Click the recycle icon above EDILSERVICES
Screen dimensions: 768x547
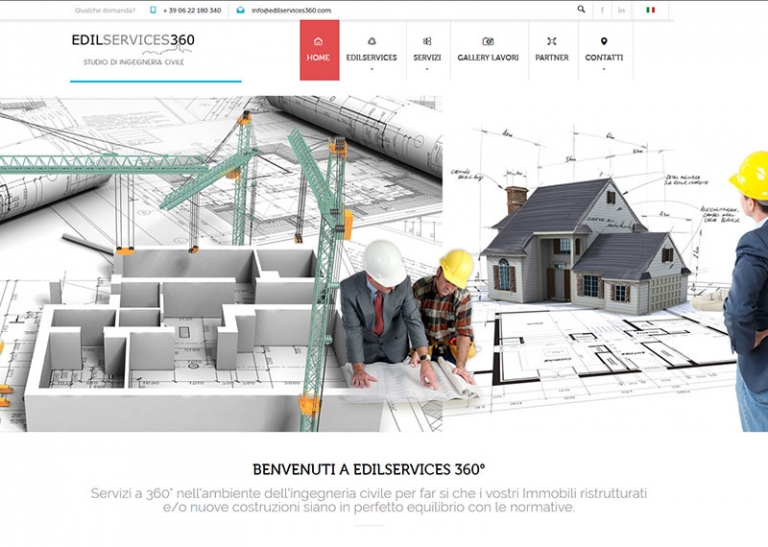pyautogui.click(x=372, y=41)
